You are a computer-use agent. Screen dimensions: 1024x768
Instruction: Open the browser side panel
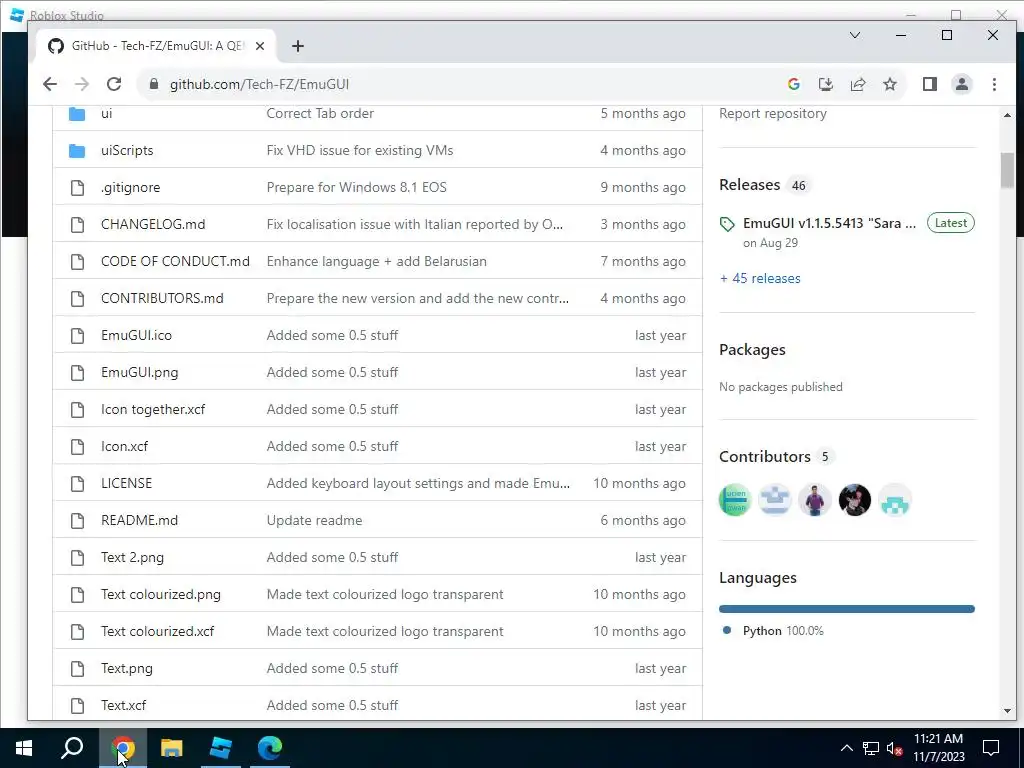click(x=929, y=84)
